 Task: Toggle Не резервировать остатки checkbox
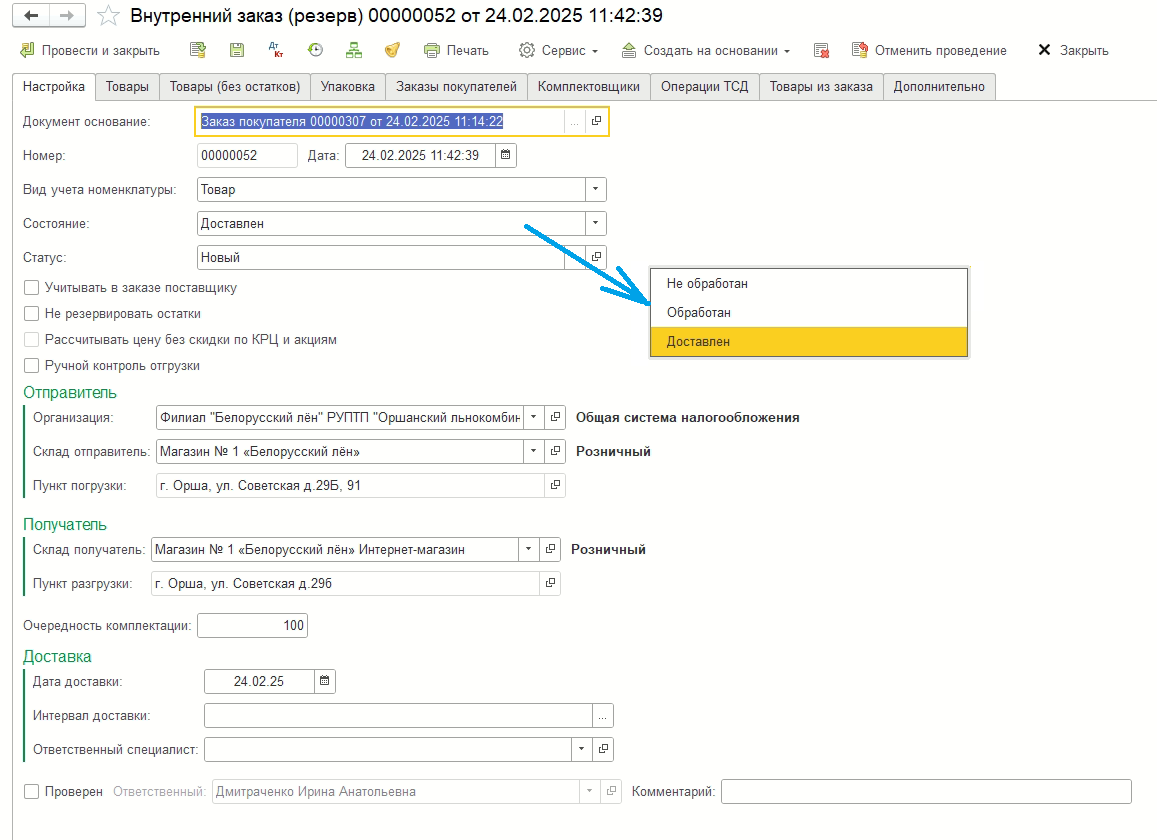[31, 314]
